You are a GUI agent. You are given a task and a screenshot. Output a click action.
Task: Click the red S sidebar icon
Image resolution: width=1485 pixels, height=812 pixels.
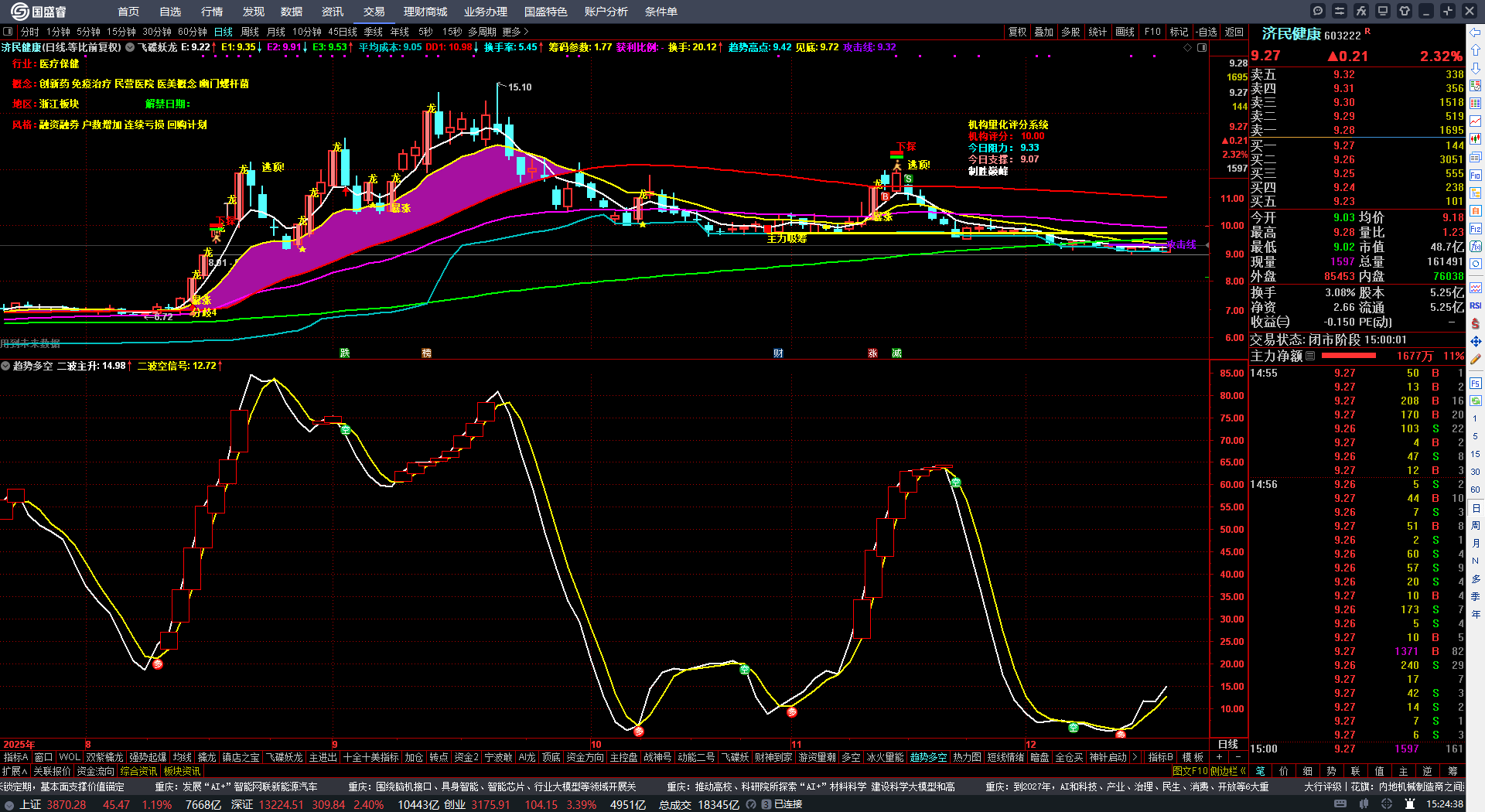click(x=1476, y=323)
